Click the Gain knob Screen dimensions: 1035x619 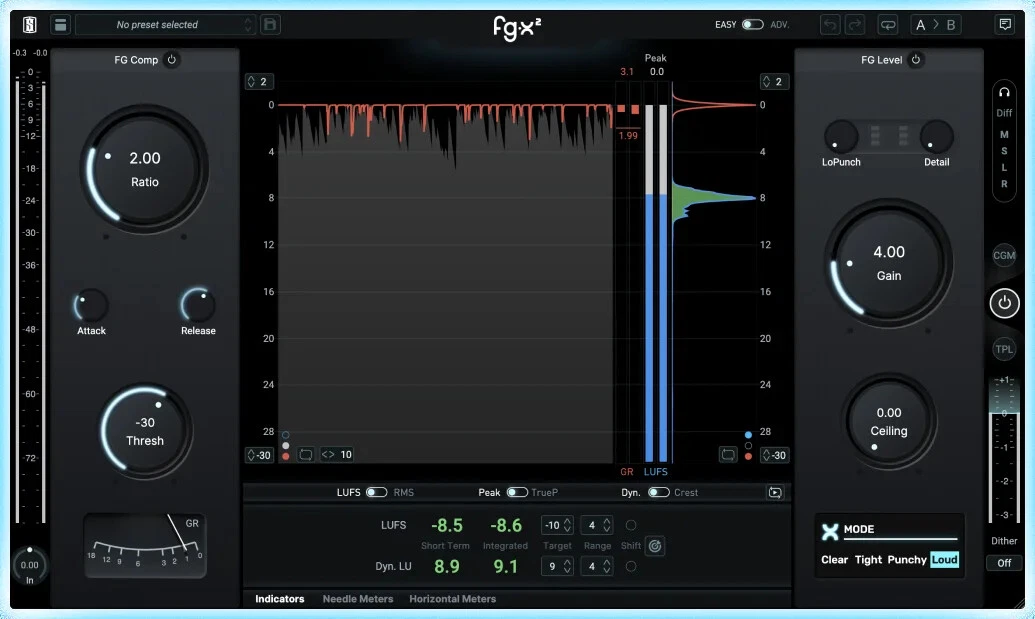(x=888, y=263)
